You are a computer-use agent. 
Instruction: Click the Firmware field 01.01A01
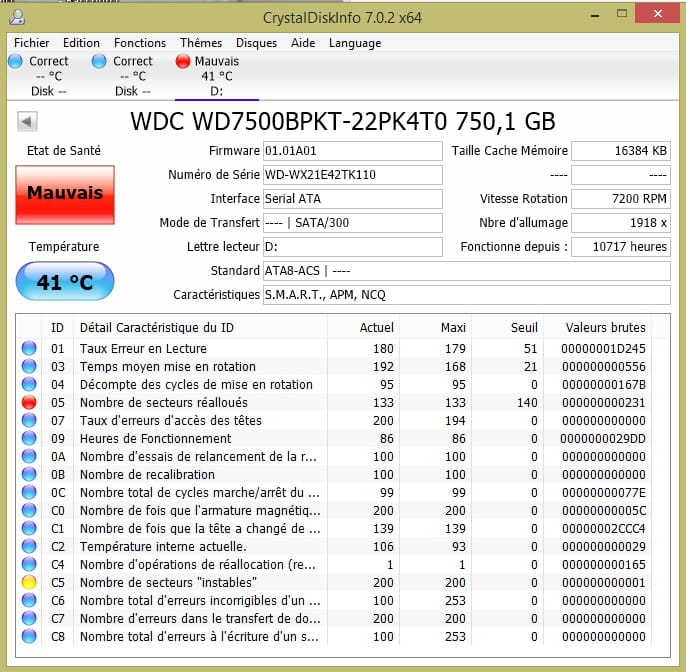click(x=353, y=151)
